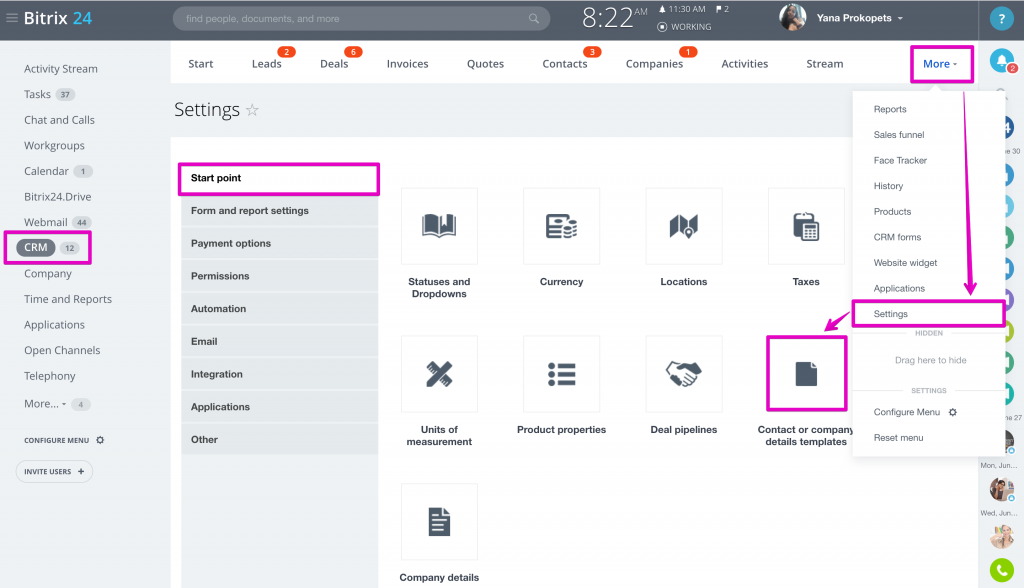Go to the Stream tab
Viewport: 1024px width, 588px height.
pos(825,63)
